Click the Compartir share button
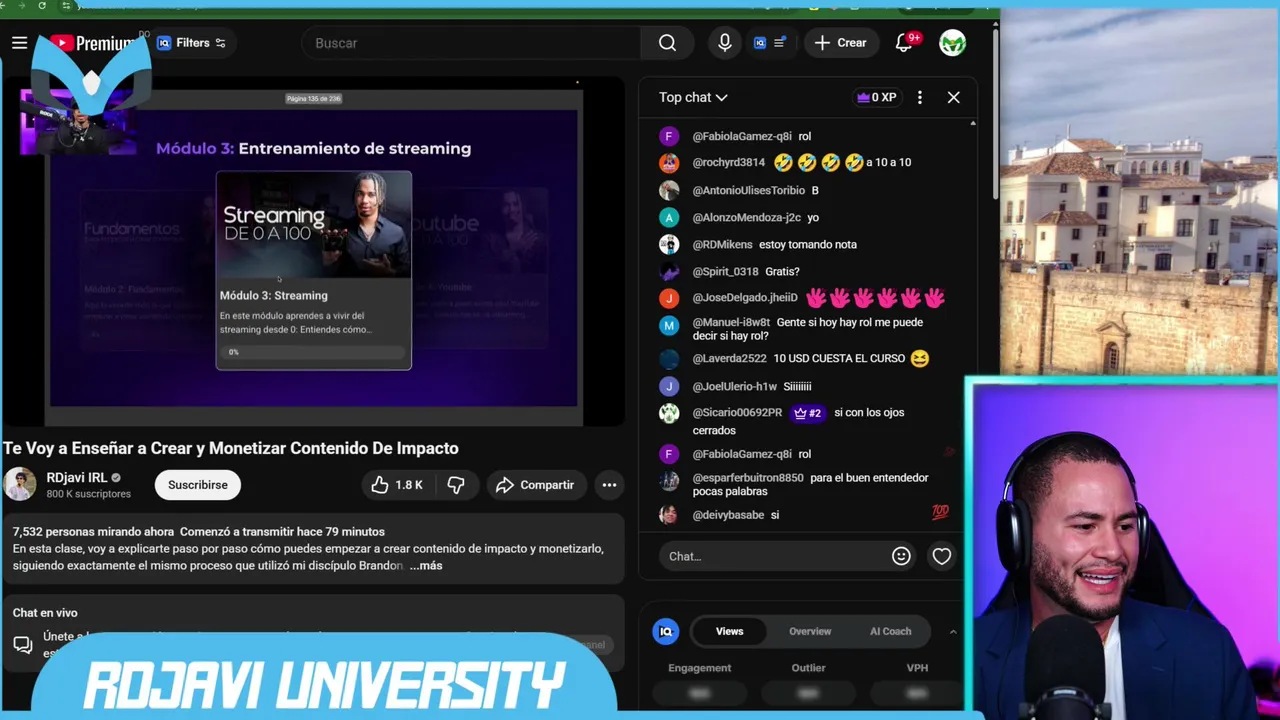This screenshot has width=1280, height=720. click(x=535, y=485)
